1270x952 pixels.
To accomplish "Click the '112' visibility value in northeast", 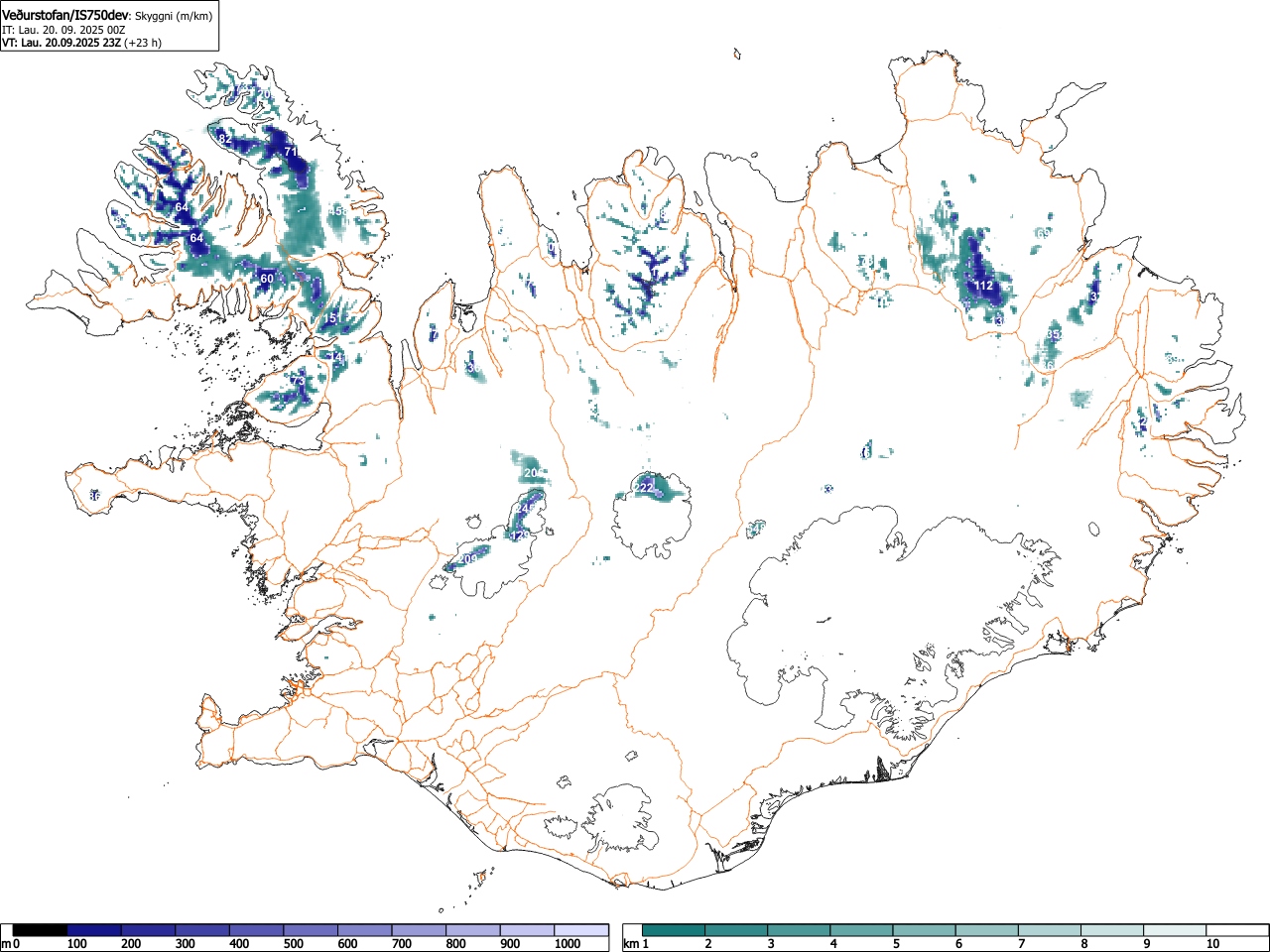I will point(983,286).
